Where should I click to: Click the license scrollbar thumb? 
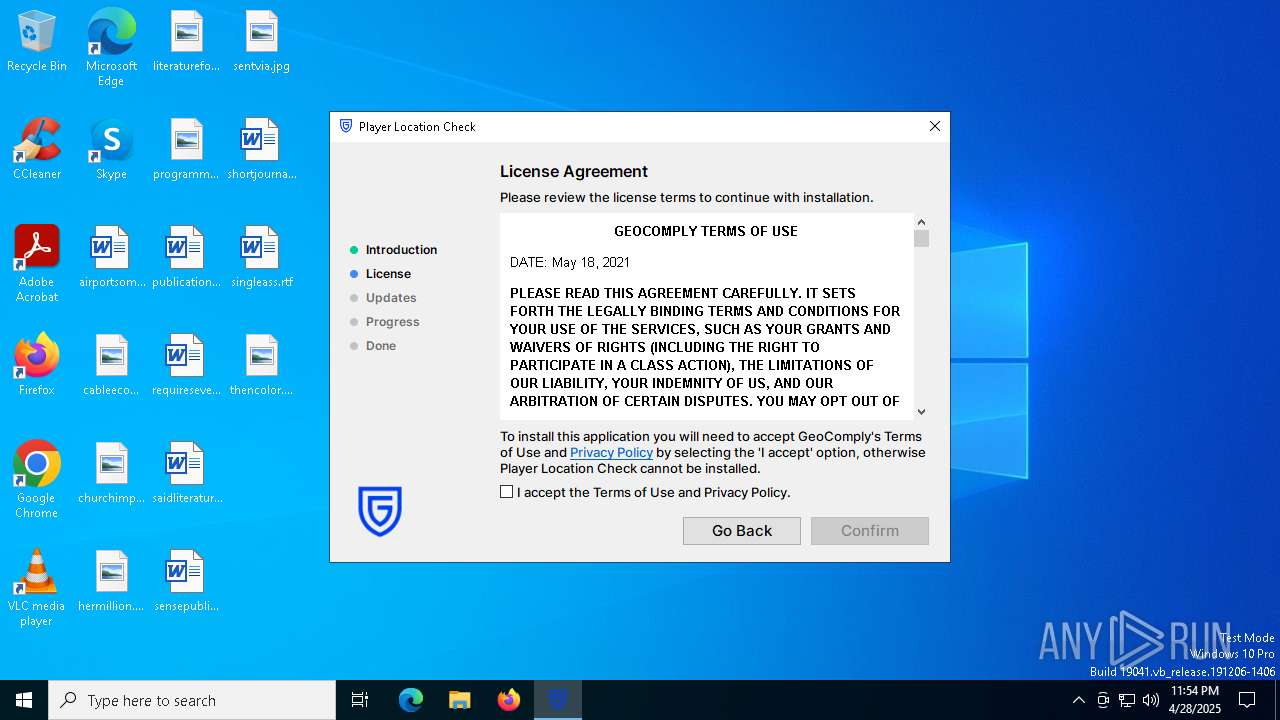(922, 239)
